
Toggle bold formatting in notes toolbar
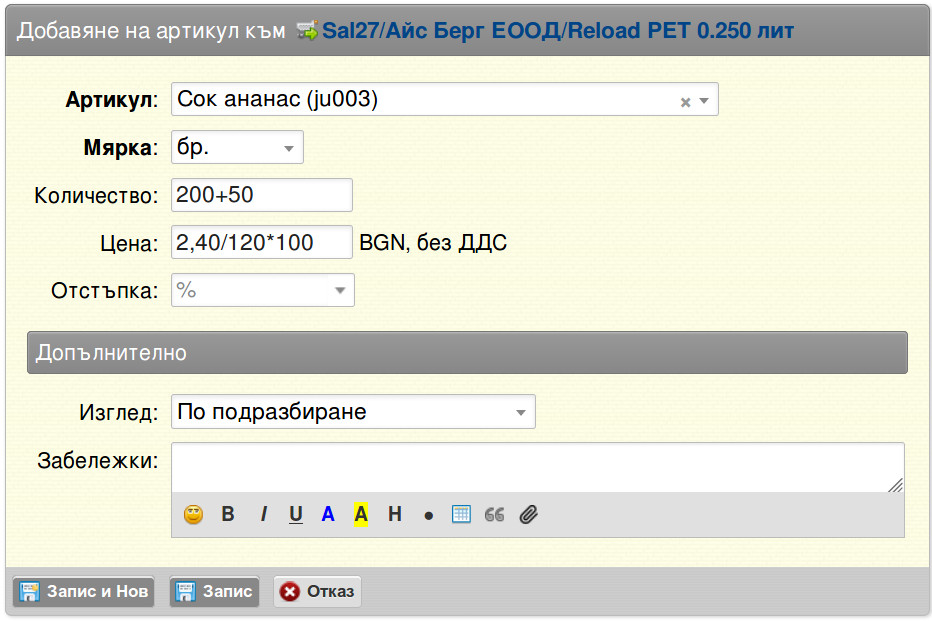pyautogui.click(x=228, y=514)
